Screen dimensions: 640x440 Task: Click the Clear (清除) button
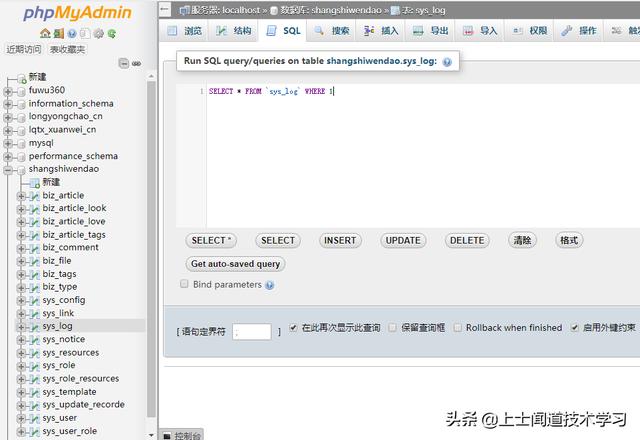tap(522, 240)
